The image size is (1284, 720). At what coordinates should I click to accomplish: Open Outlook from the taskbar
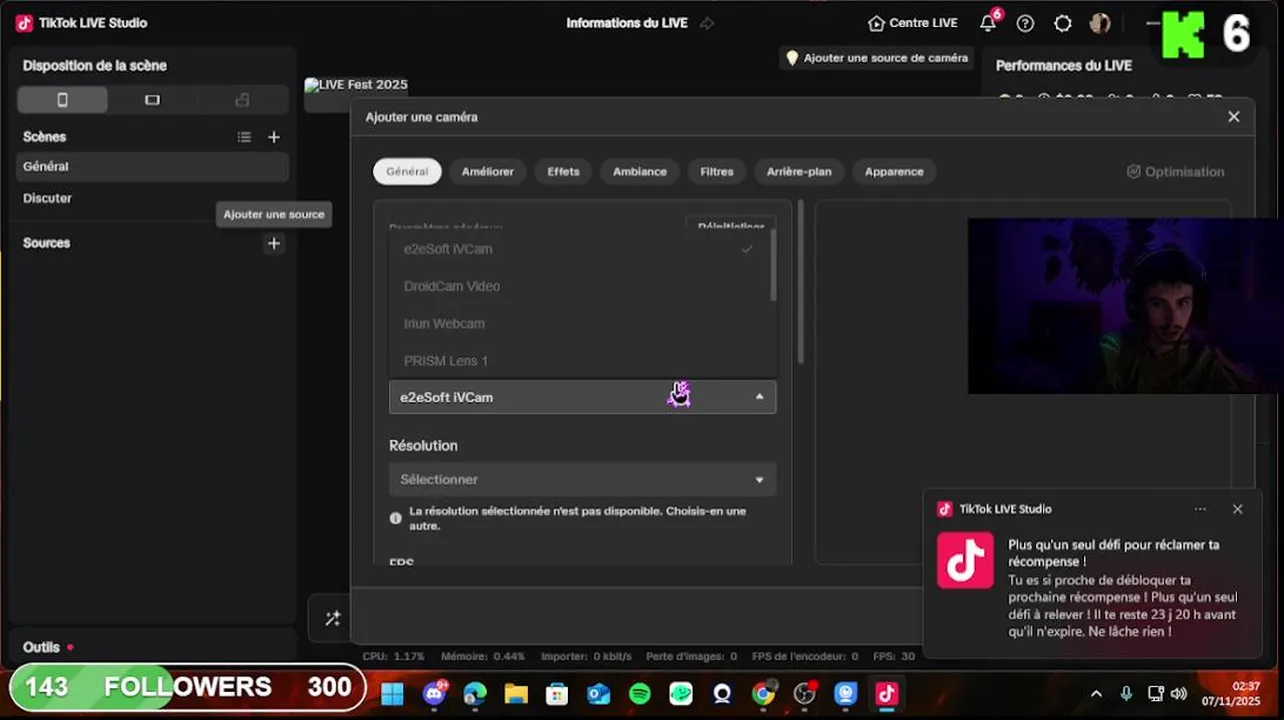point(598,694)
